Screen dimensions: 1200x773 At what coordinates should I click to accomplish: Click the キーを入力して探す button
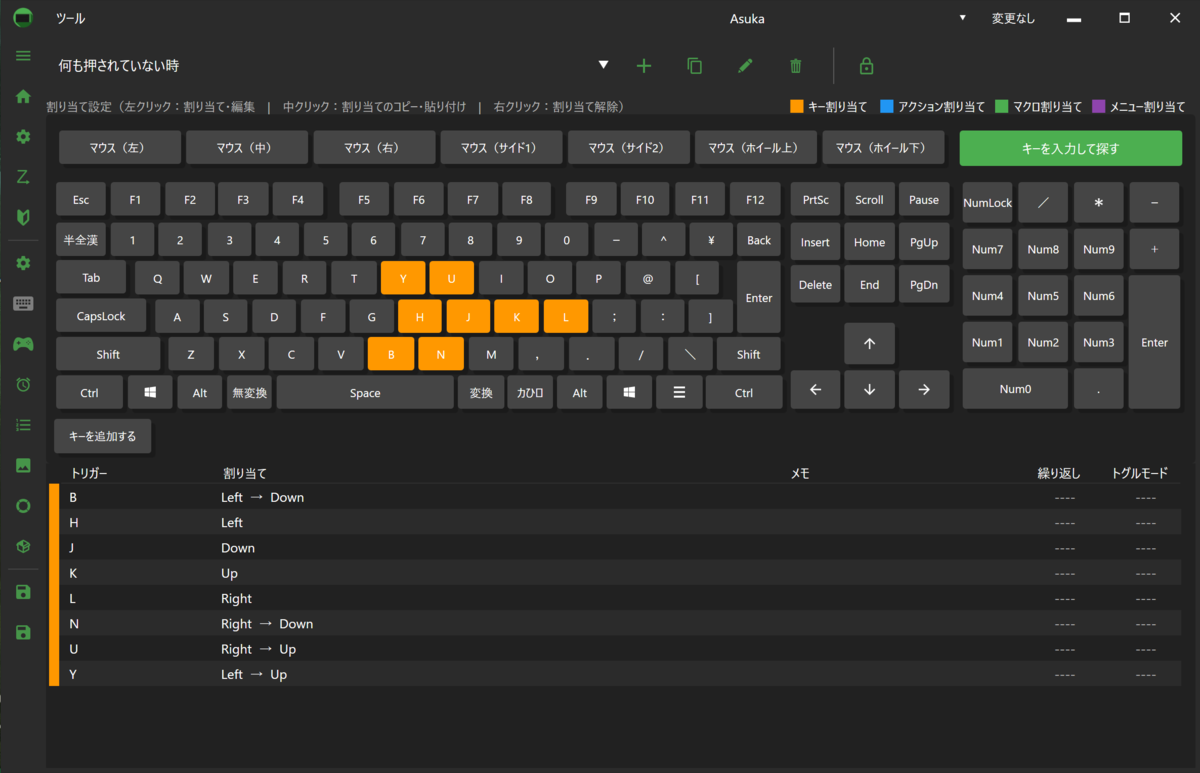pyautogui.click(x=1071, y=148)
